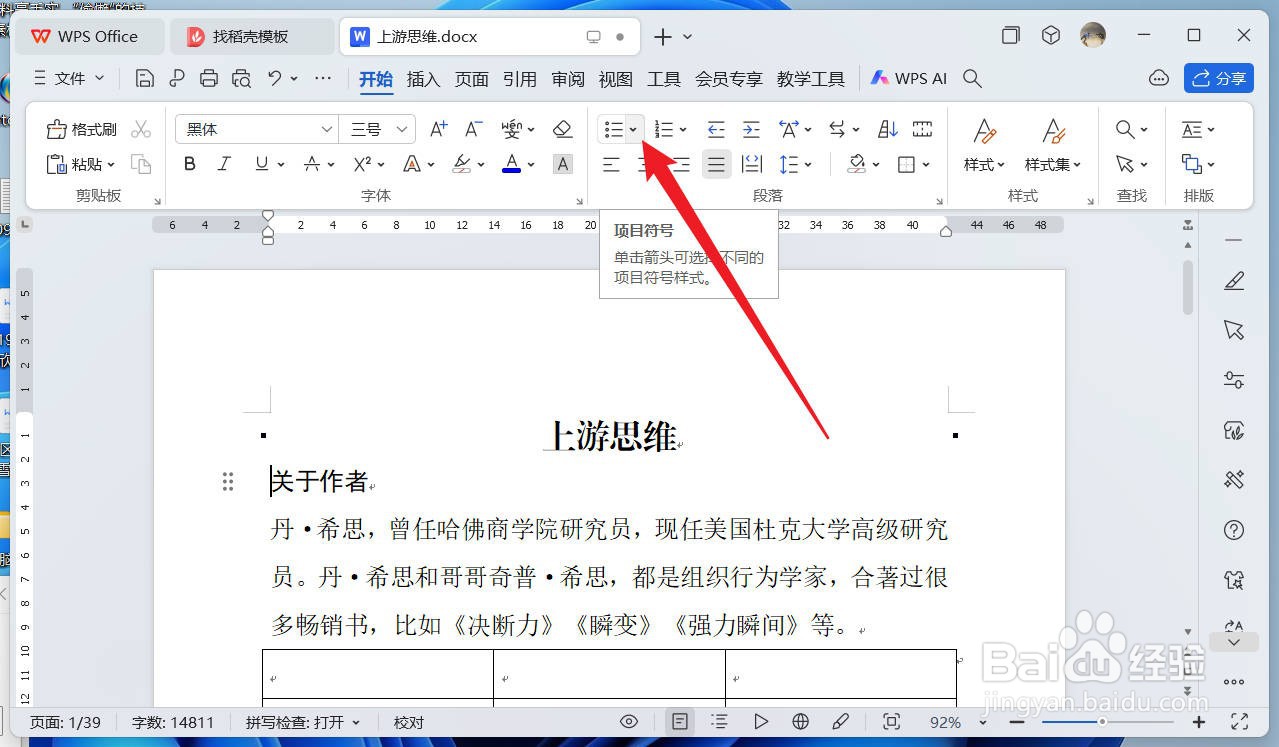Switch to web layout view via globe icon

(x=798, y=721)
